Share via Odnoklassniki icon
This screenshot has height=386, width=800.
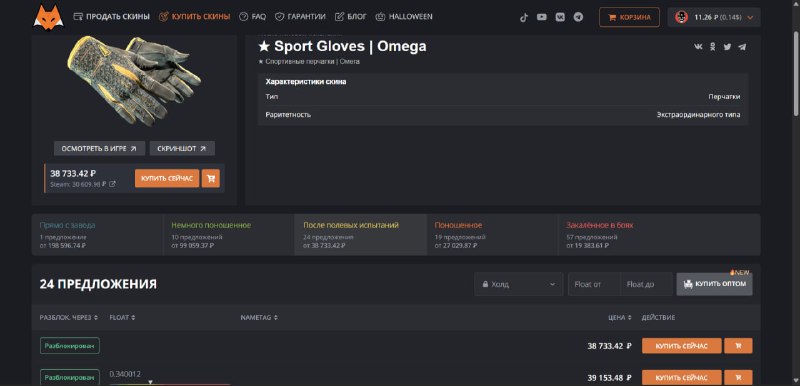point(713,47)
